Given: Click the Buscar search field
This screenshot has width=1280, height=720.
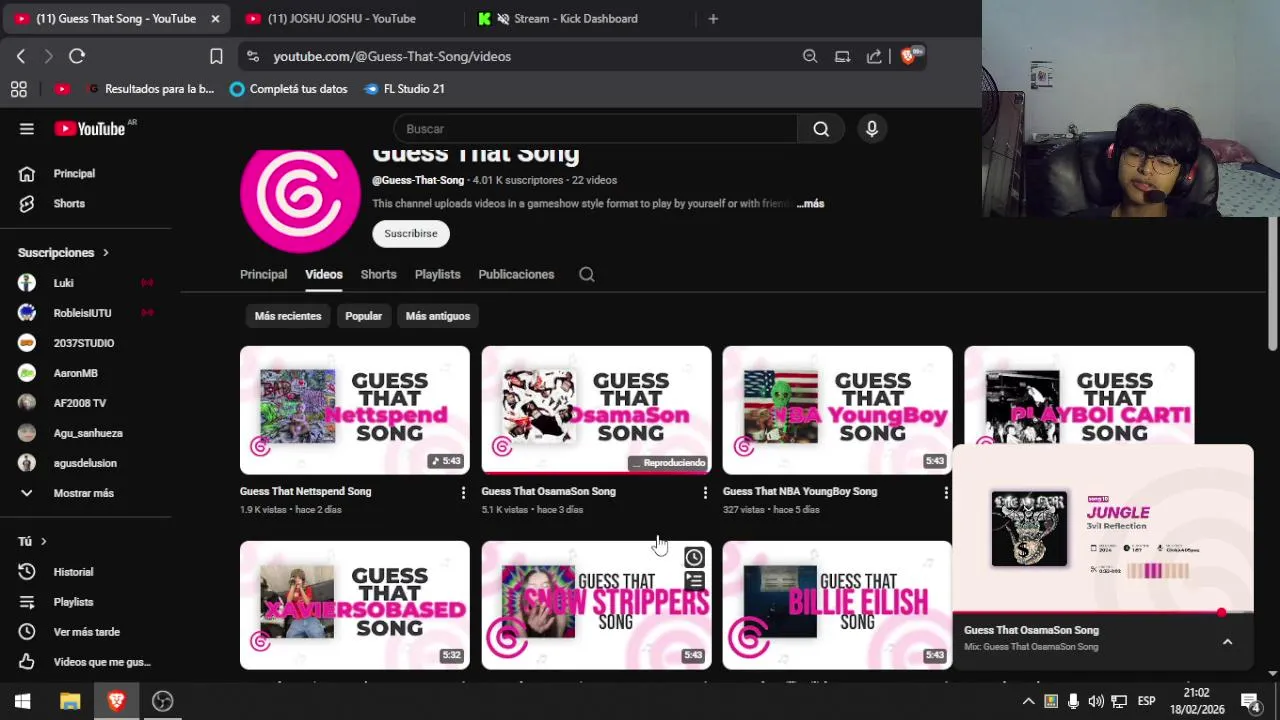Looking at the screenshot, I should tap(596, 129).
